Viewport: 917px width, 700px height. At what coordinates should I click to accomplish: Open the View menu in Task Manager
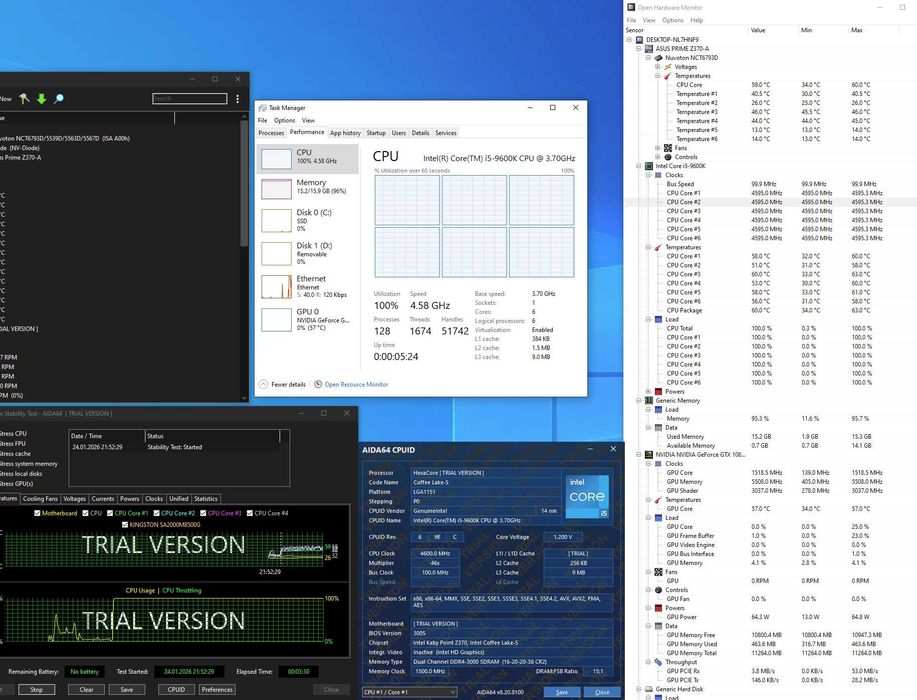click(x=308, y=120)
